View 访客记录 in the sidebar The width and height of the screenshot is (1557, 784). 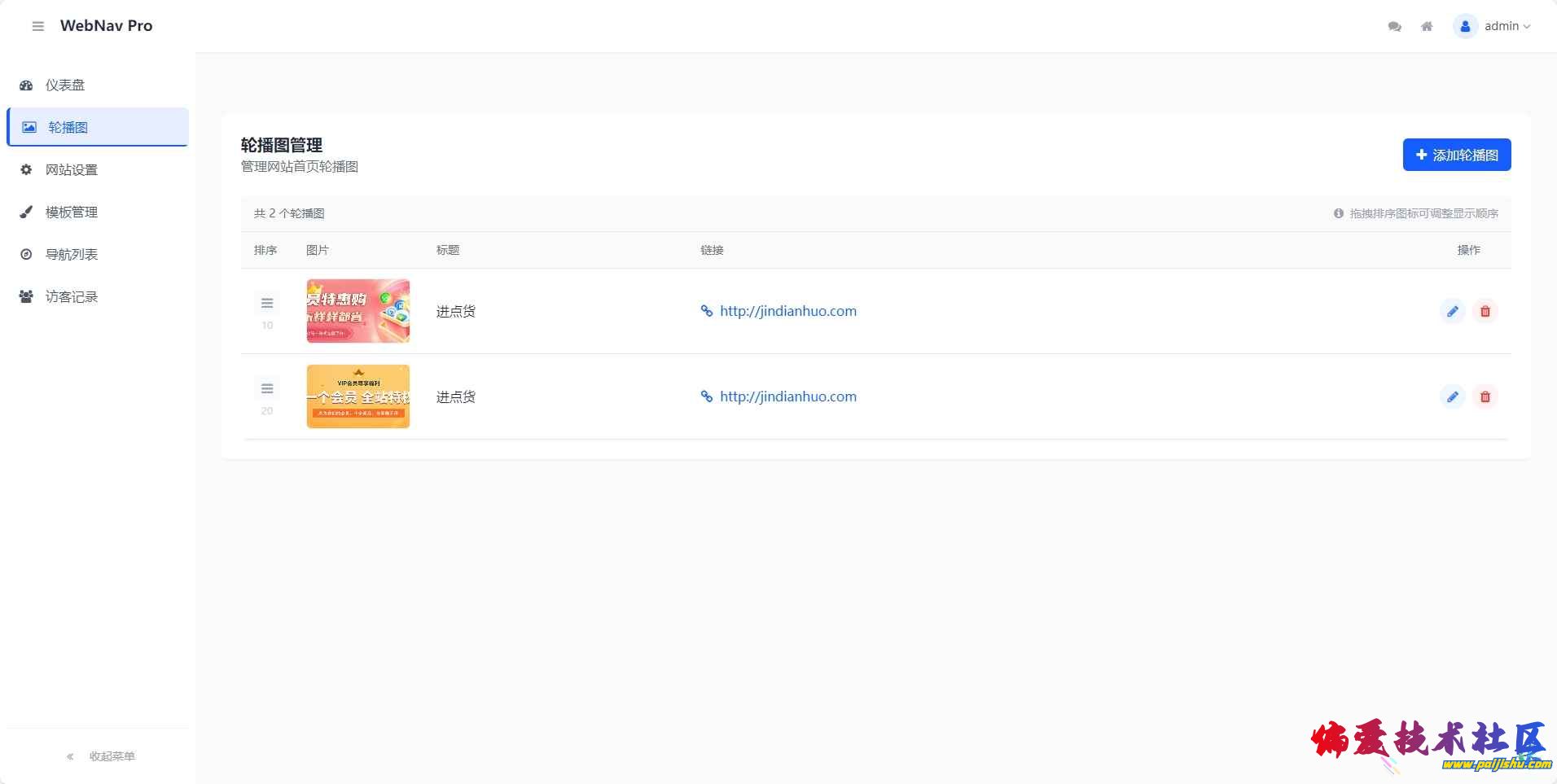click(x=72, y=296)
